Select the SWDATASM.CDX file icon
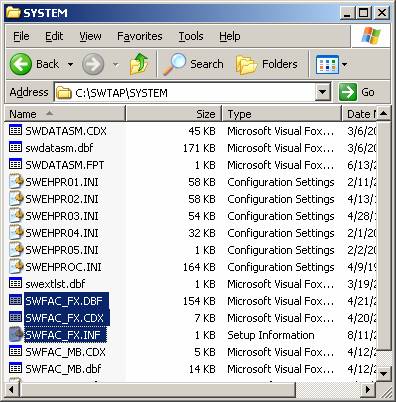The height and width of the screenshot is (402, 396). tap(15, 130)
